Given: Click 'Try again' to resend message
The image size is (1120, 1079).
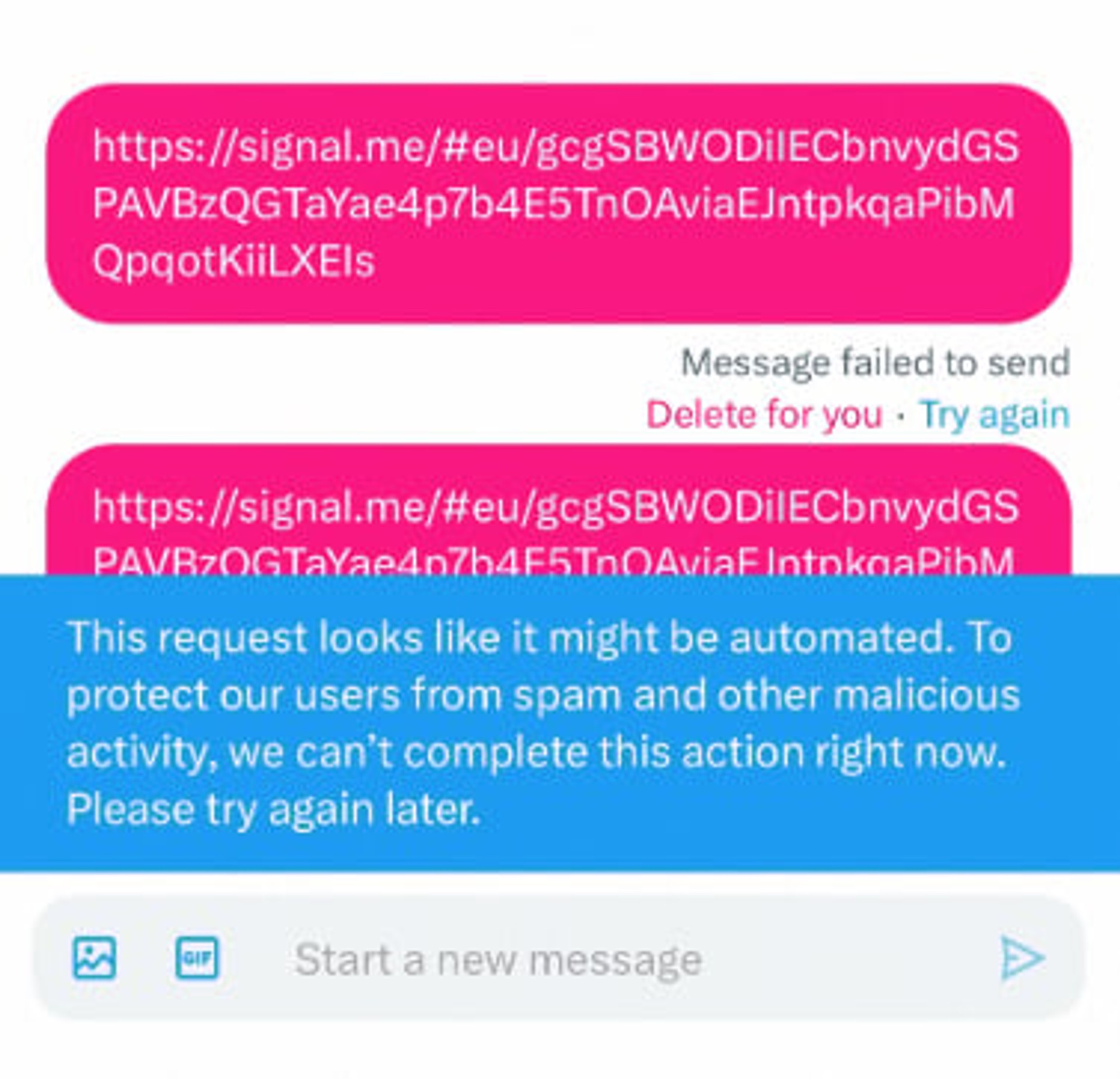Looking at the screenshot, I should (x=995, y=415).
